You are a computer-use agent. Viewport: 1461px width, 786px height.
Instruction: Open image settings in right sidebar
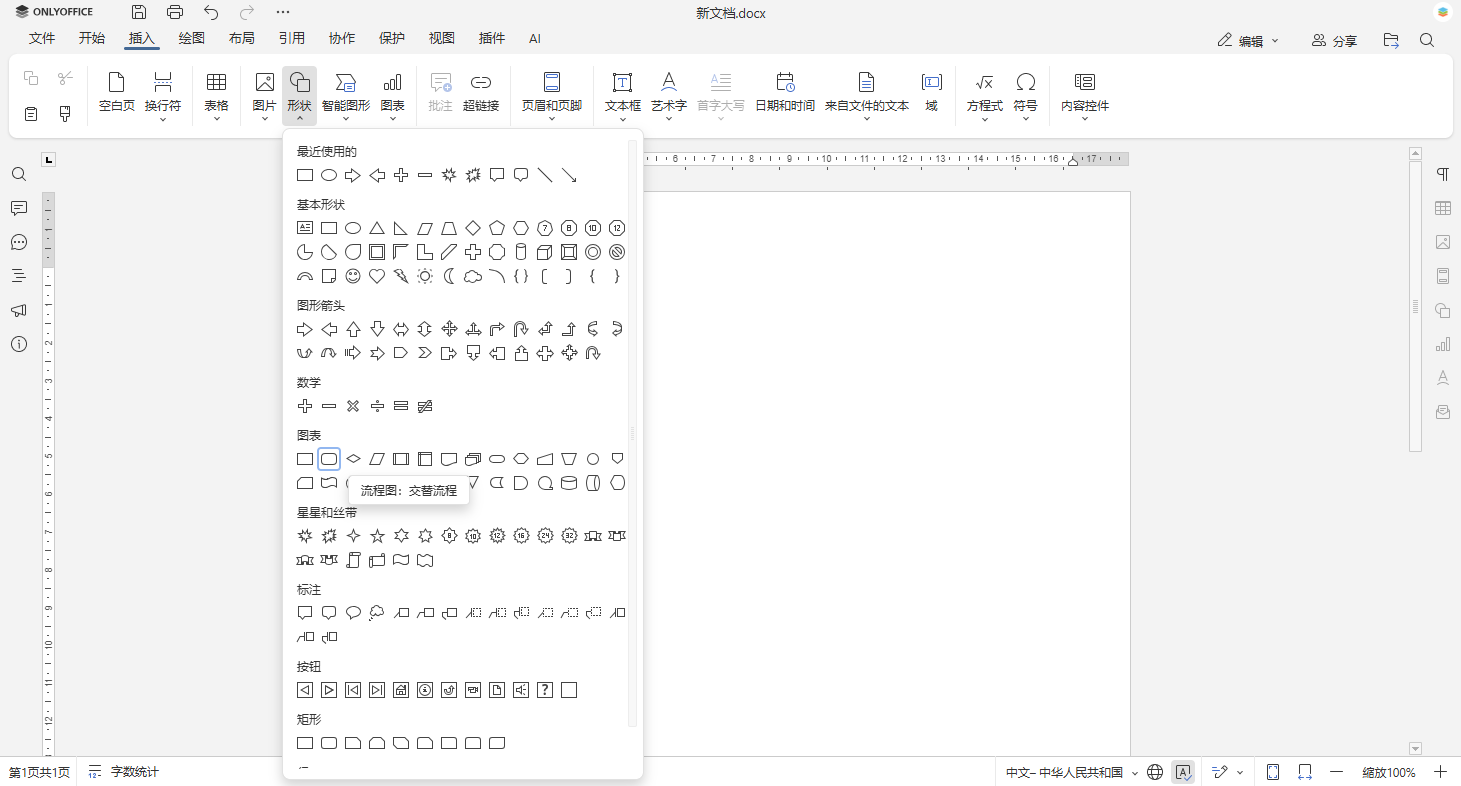point(1443,242)
